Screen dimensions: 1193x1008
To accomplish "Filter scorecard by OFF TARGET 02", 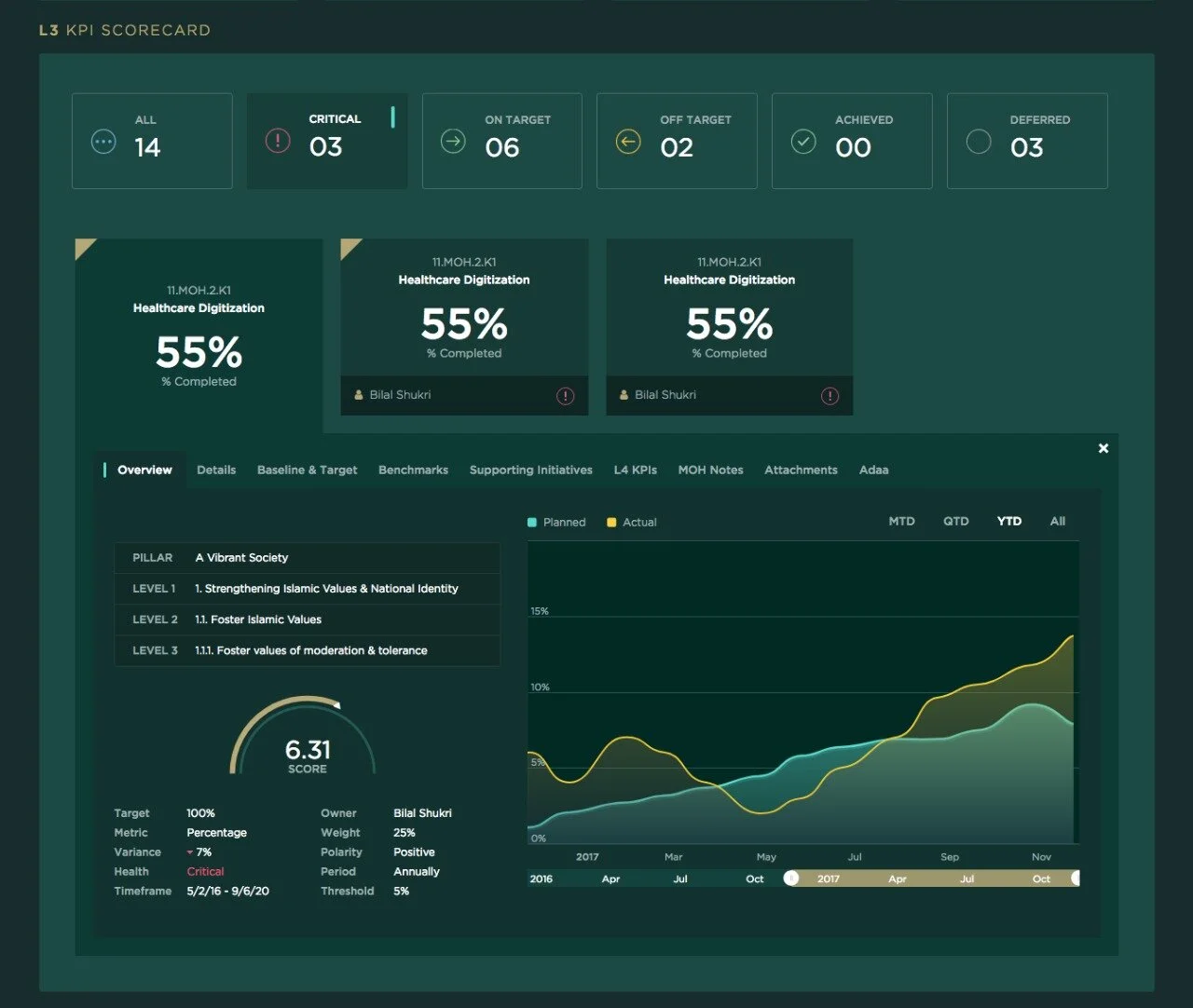I will click(677, 141).
